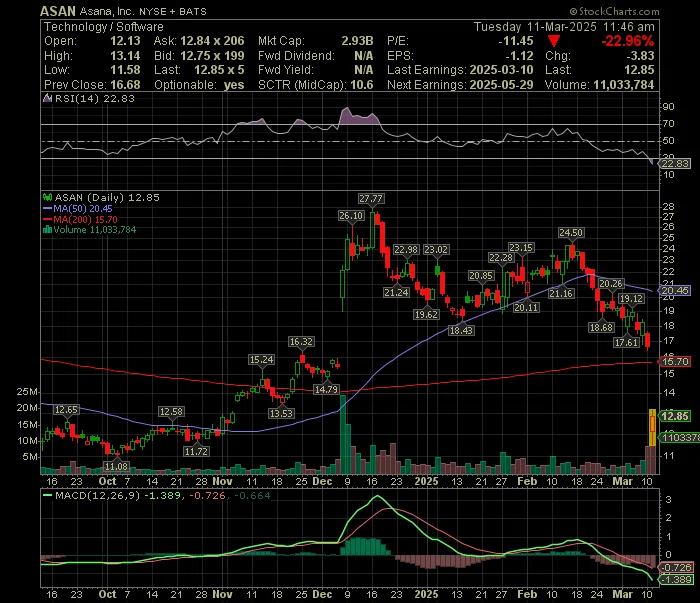Click the 13.53 price annotation

coord(281,413)
